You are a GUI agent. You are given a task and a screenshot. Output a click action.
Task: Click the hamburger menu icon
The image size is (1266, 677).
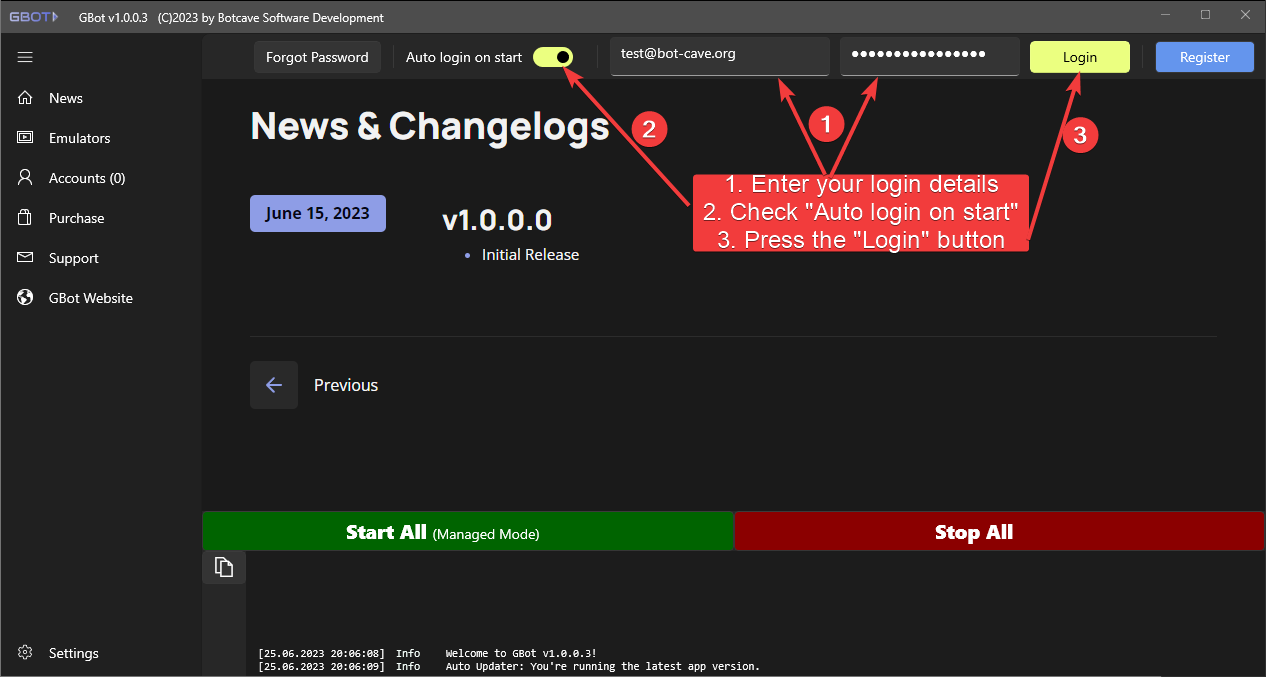[26, 58]
